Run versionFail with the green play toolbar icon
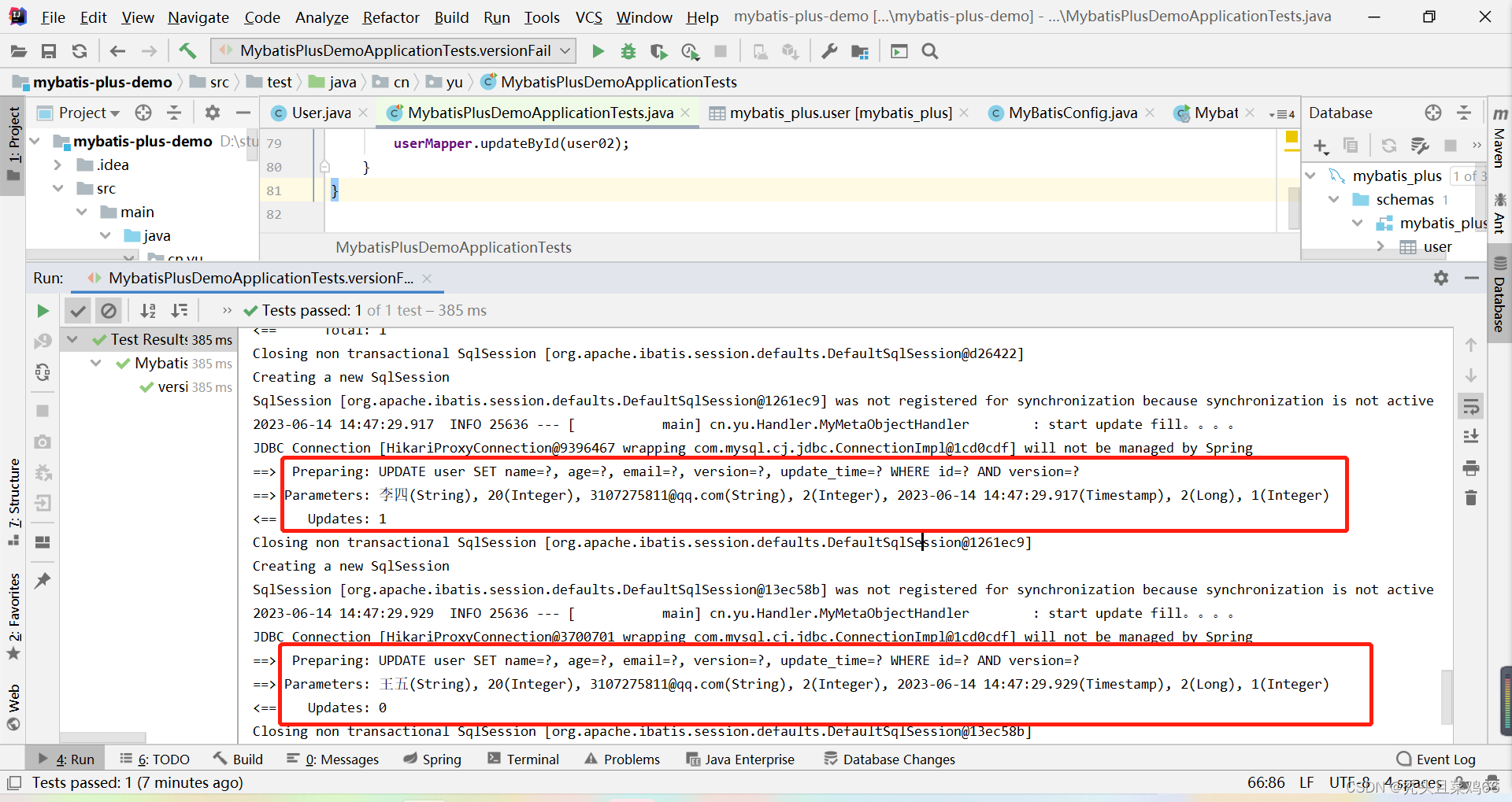This screenshot has height=802, width=1512. point(598,51)
